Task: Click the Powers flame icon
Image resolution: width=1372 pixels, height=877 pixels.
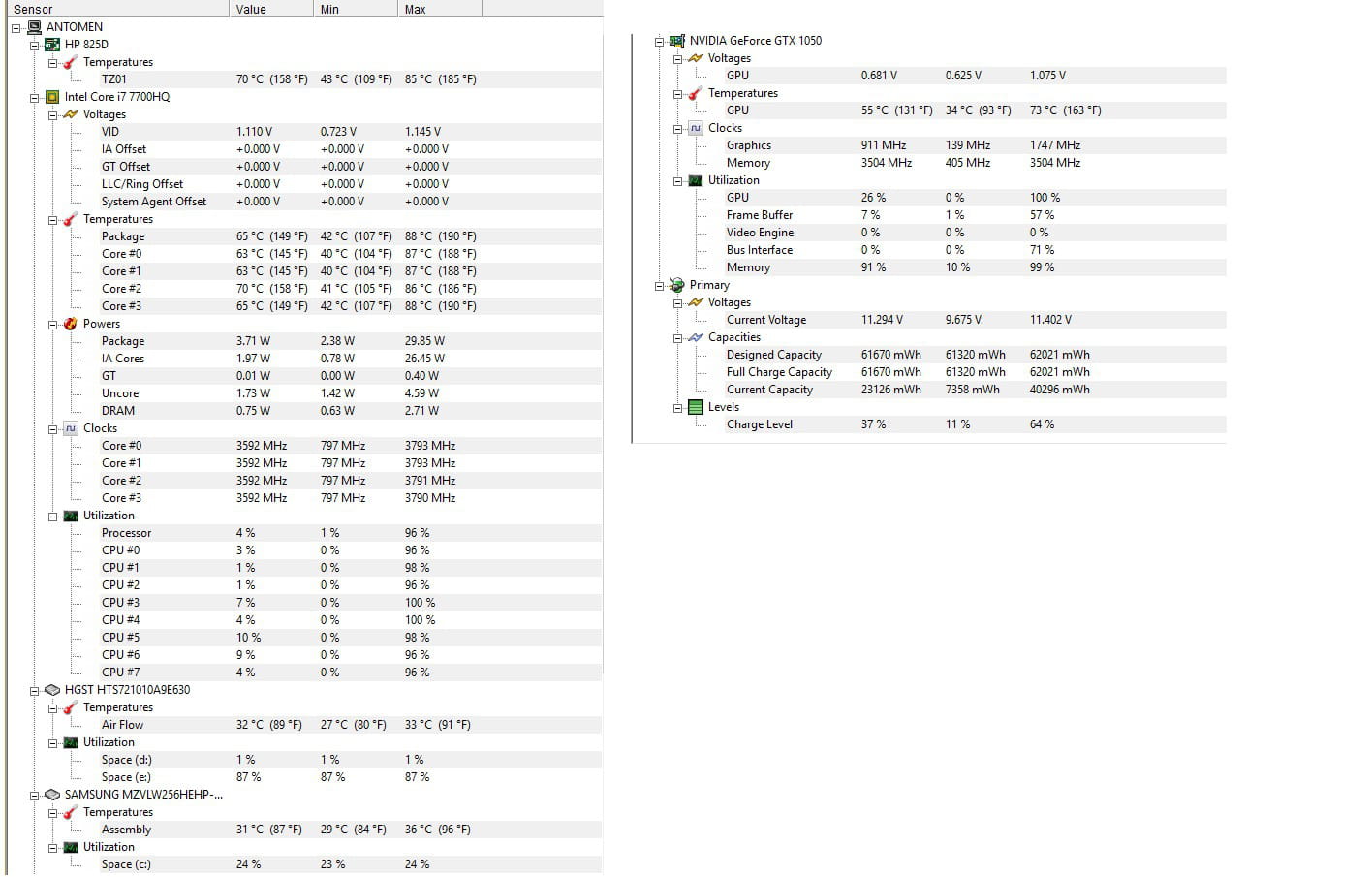Action: [x=71, y=324]
